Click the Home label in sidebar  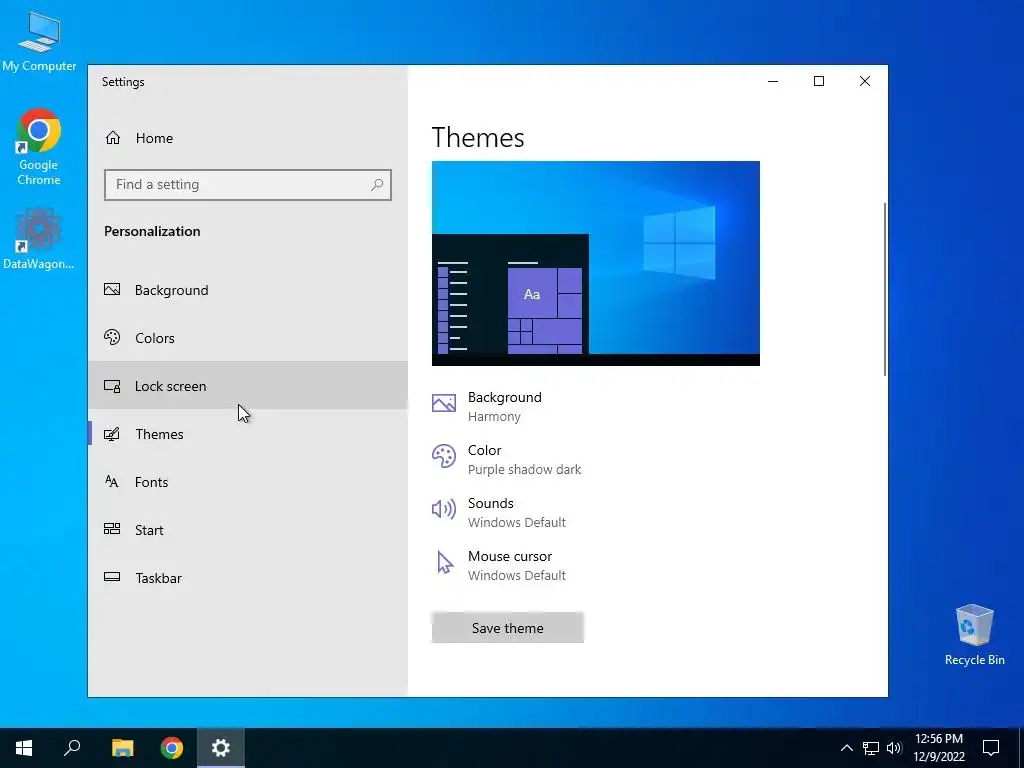coord(154,138)
